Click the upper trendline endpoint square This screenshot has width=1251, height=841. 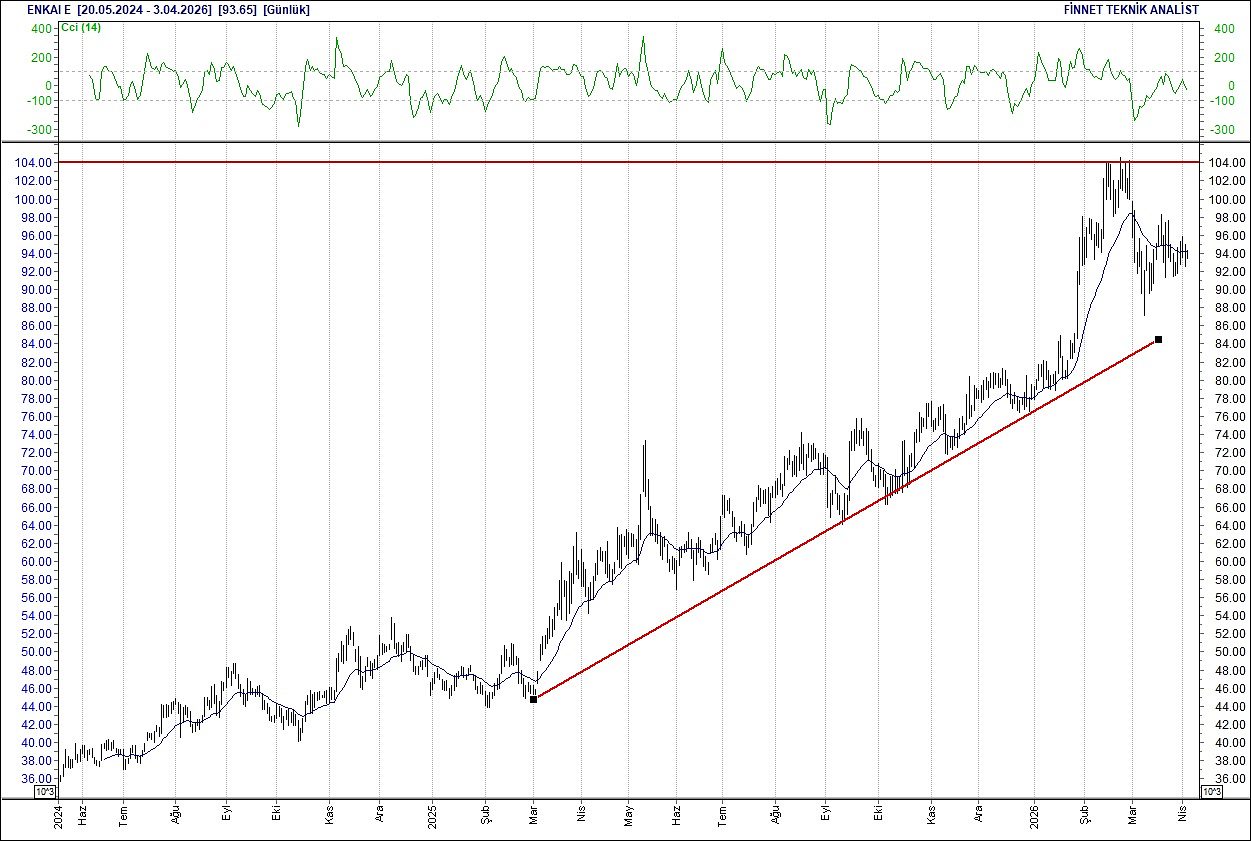pos(1158,340)
